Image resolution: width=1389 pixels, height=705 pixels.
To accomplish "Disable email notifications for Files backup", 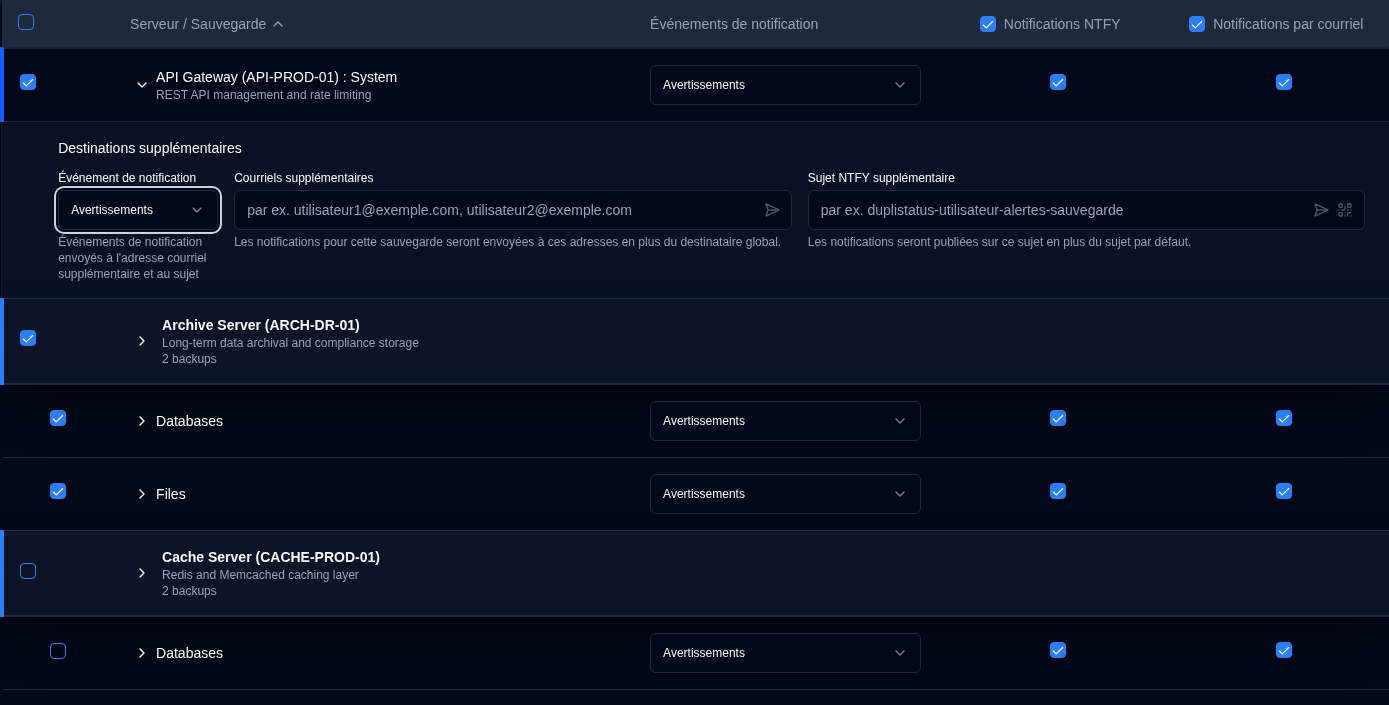I will pyautogui.click(x=1284, y=491).
